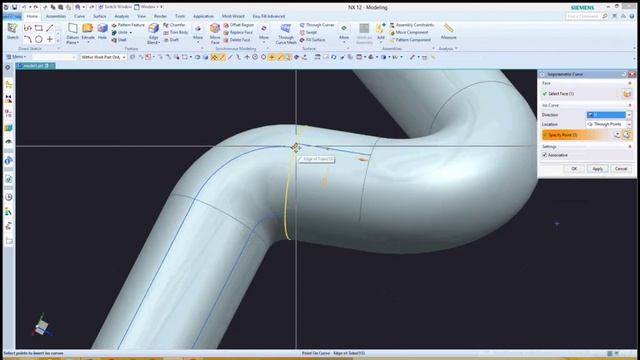Click Offset Region button
This screenshot has width=640, height=360.
(x=239, y=25)
